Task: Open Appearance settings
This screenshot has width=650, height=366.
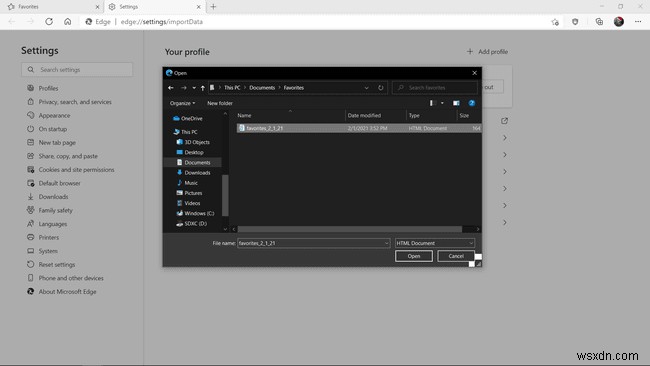Action: (x=54, y=116)
